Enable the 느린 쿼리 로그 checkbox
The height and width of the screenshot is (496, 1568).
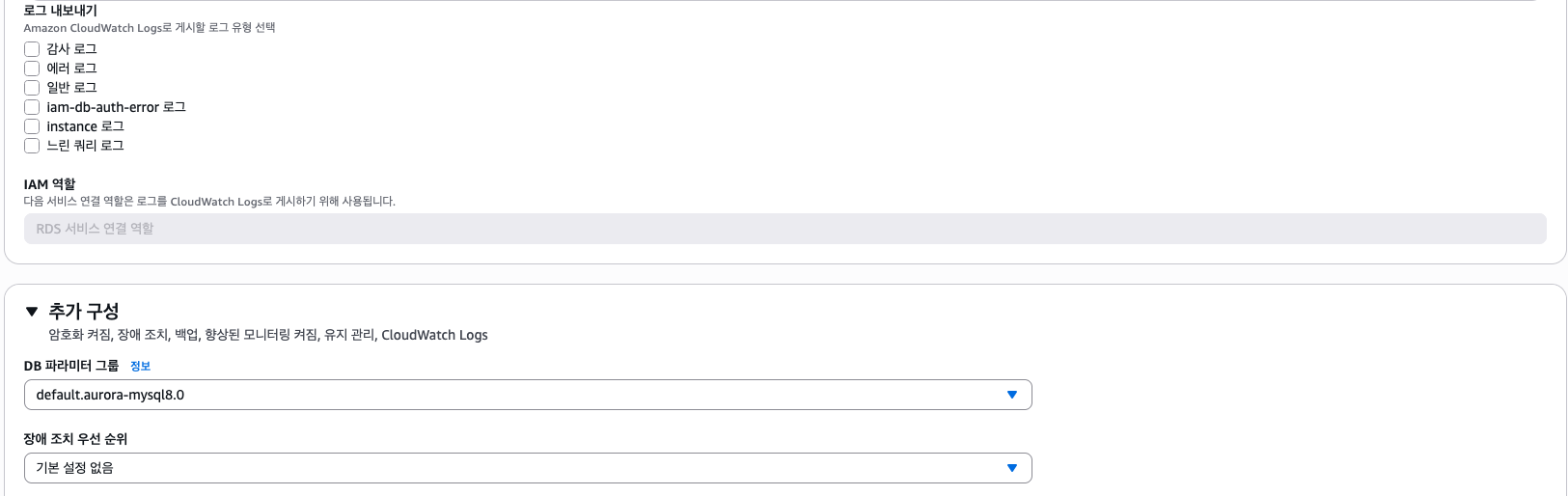pos(32,146)
